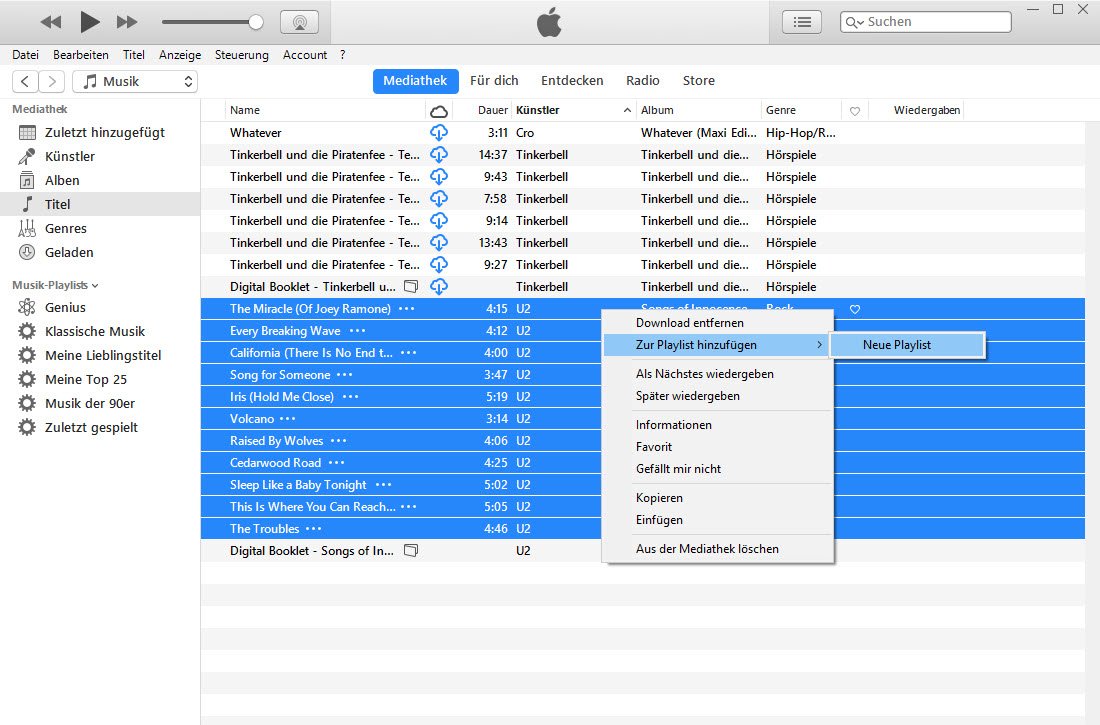Screen dimensions: 1100x725
Task: Choose Neue Playlist in the submenu
Action: [x=907, y=345]
